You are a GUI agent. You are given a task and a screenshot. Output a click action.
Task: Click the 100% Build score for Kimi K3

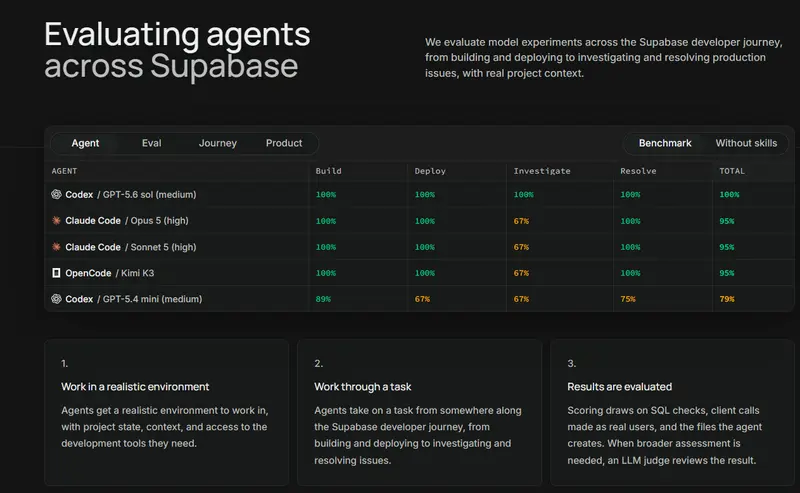326,273
